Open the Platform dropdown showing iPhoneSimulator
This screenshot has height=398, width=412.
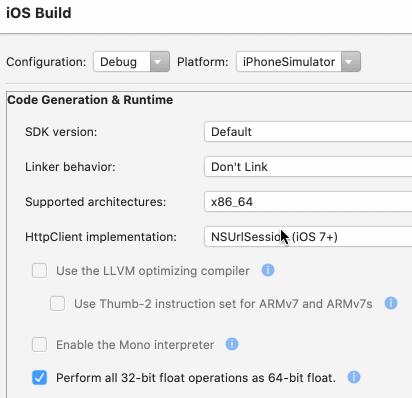click(x=298, y=62)
